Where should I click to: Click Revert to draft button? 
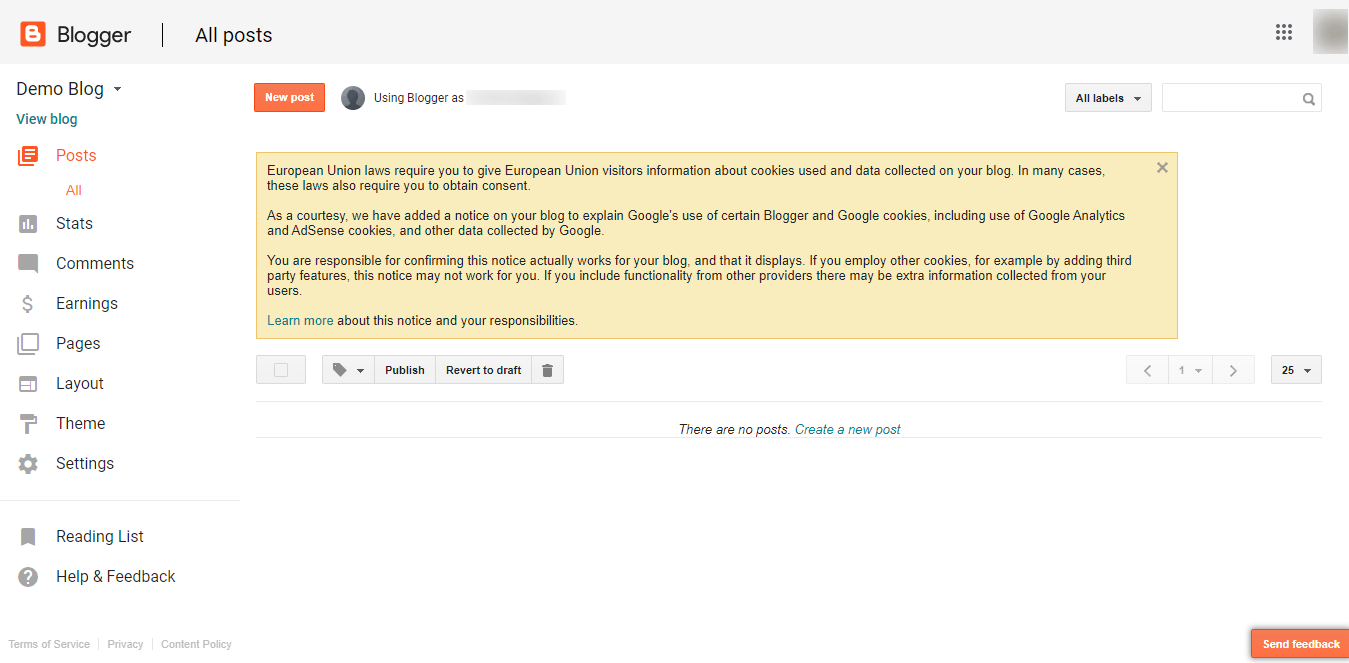point(484,370)
